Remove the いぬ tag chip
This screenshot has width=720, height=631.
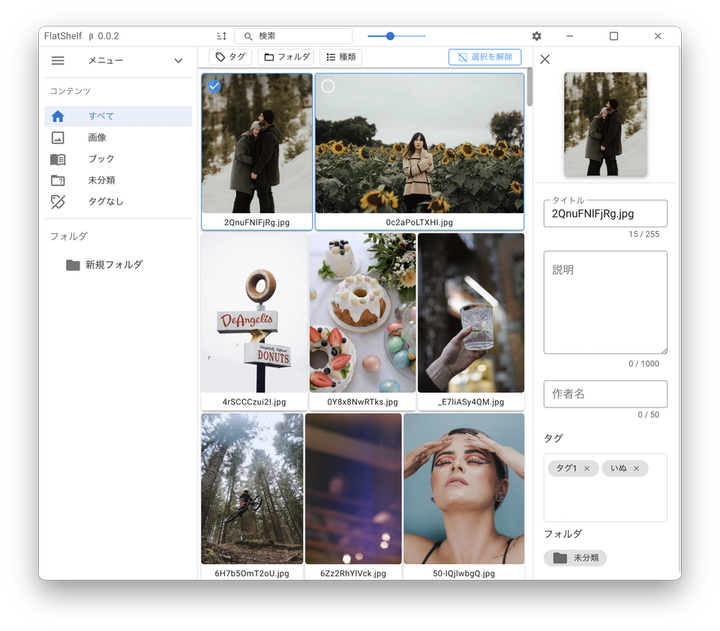[636, 468]
